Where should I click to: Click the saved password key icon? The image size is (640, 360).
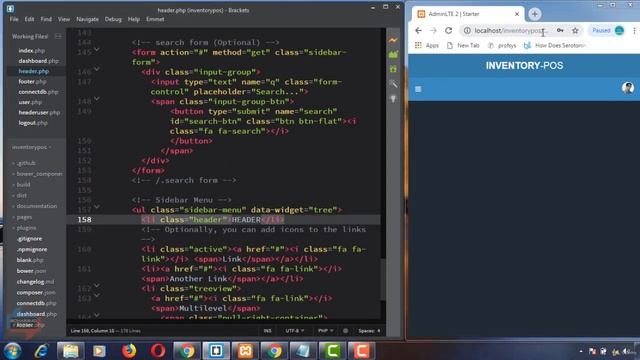coord(560,31)
